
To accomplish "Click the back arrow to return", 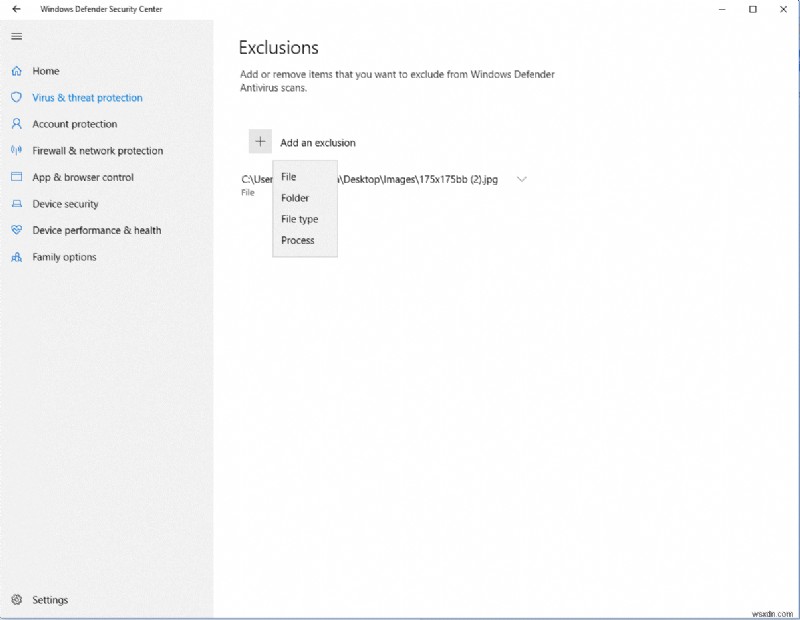I will click(14, 9).
